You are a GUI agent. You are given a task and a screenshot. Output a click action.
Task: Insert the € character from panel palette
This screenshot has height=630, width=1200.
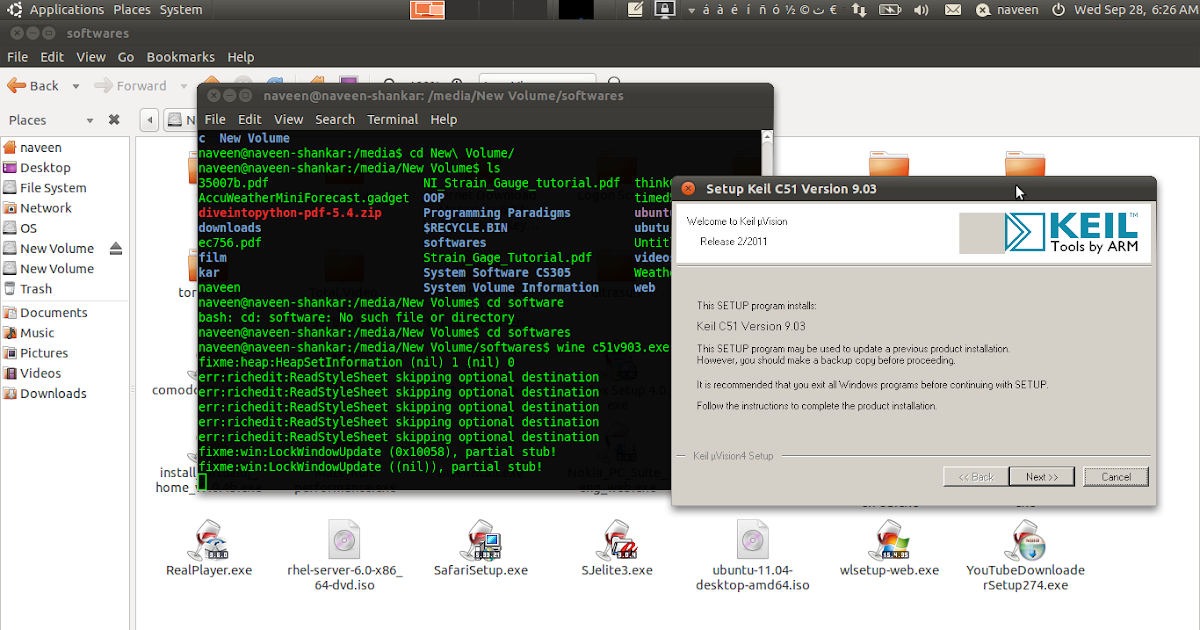[833, 10]
